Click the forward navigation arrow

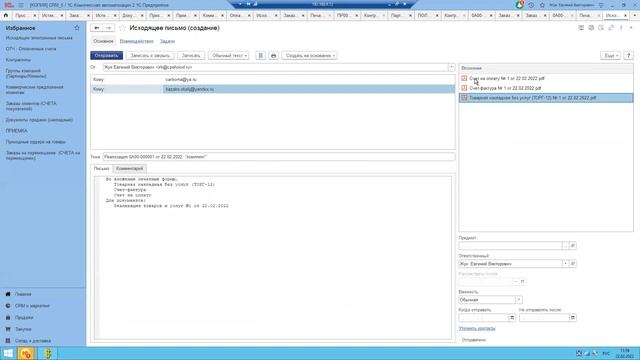tap(109, 28)
